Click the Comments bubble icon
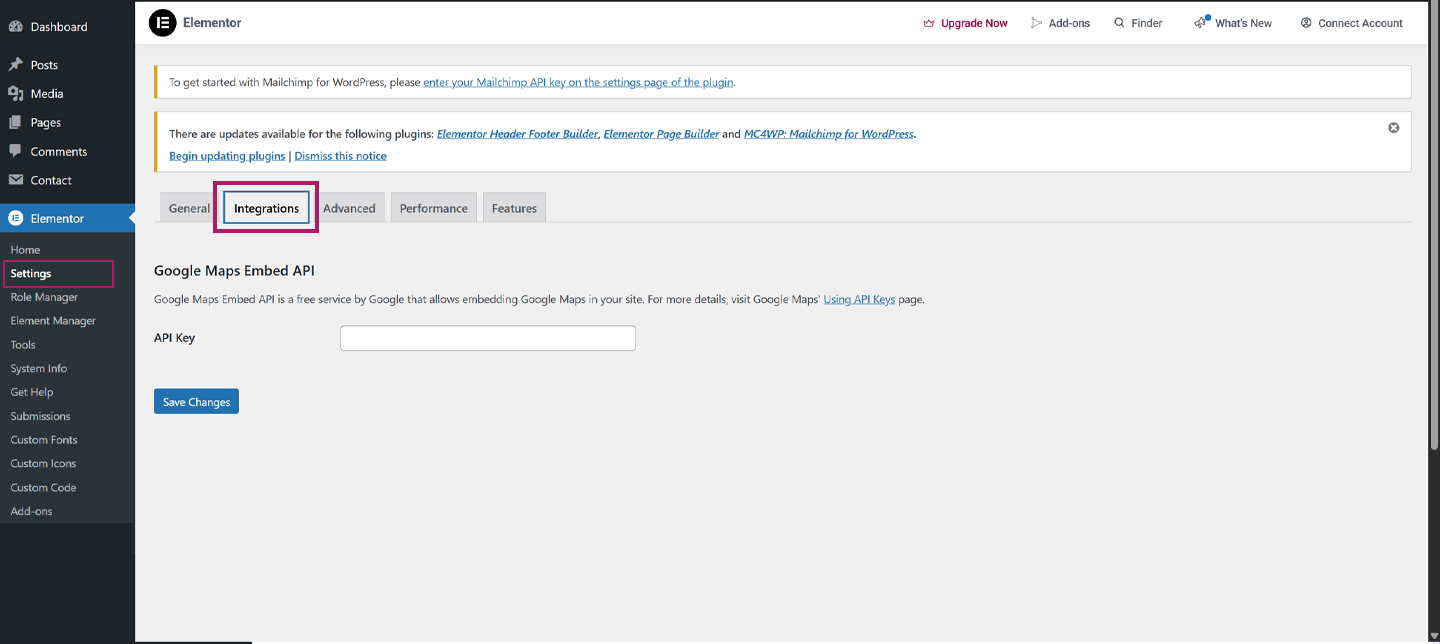 [16, 151]
